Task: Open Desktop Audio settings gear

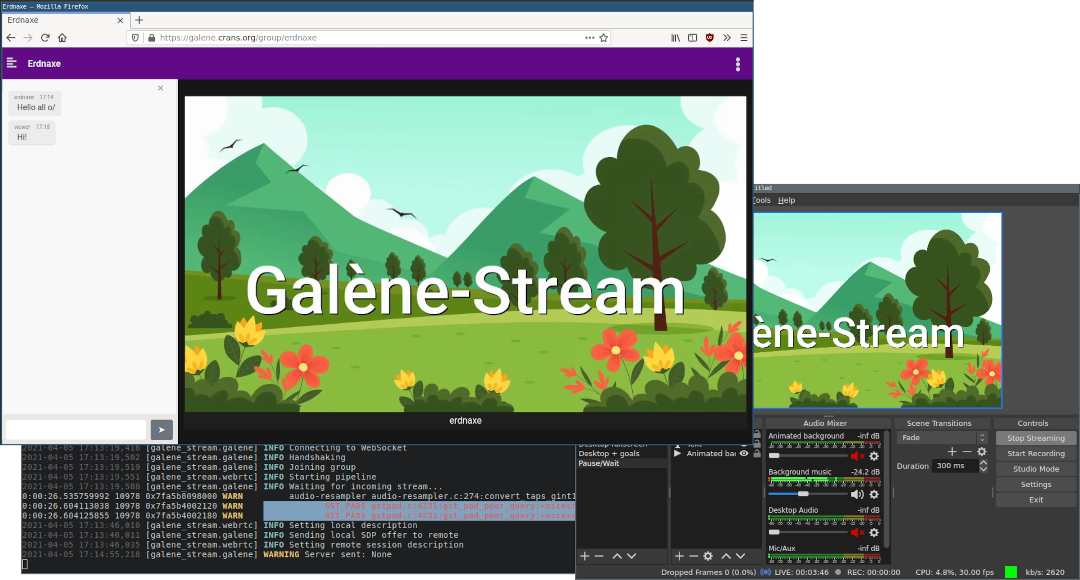Action: [x=874, y=532]
